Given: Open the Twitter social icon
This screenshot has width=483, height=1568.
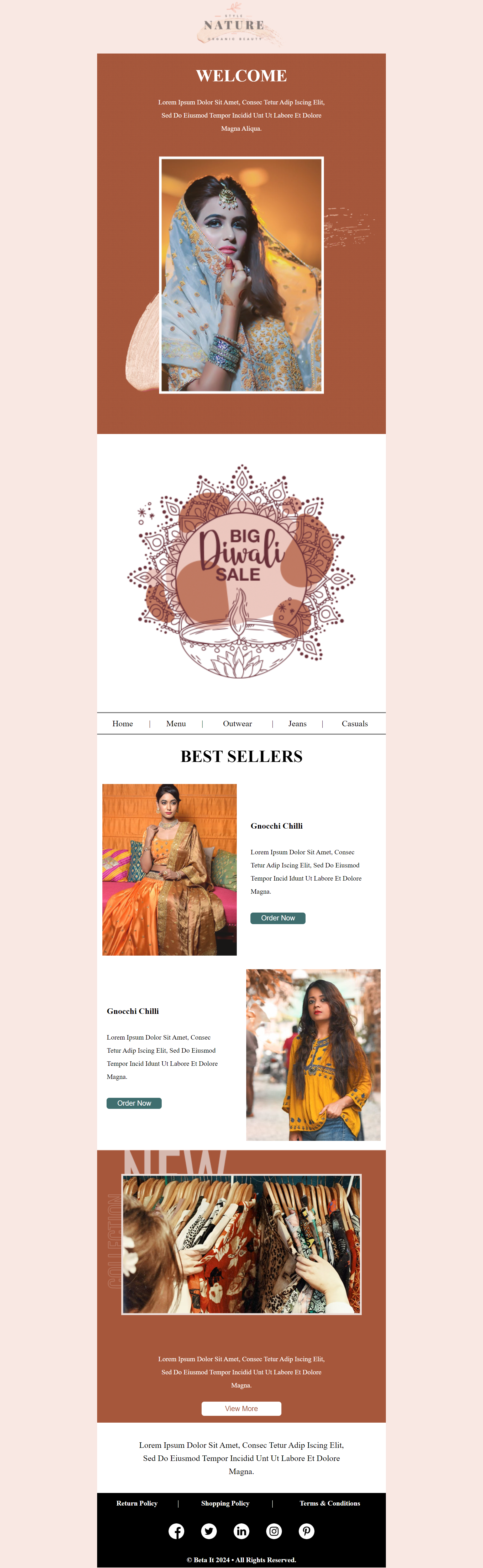Looking at the screenshot, I should click(209, 1531).
